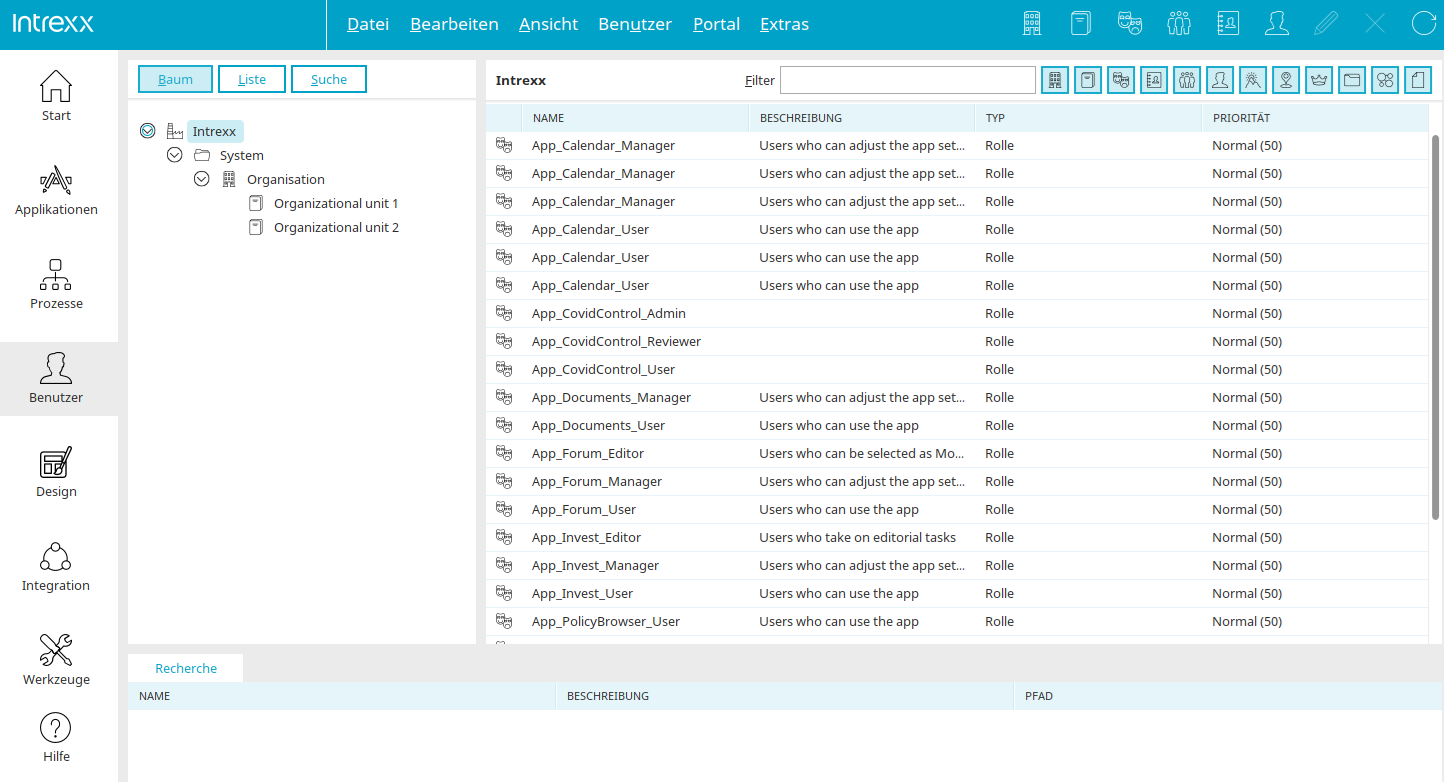Select the App_Documents_User row
Screen dimensions: 1444x782
pyautogui.click(x=957, y=425)
